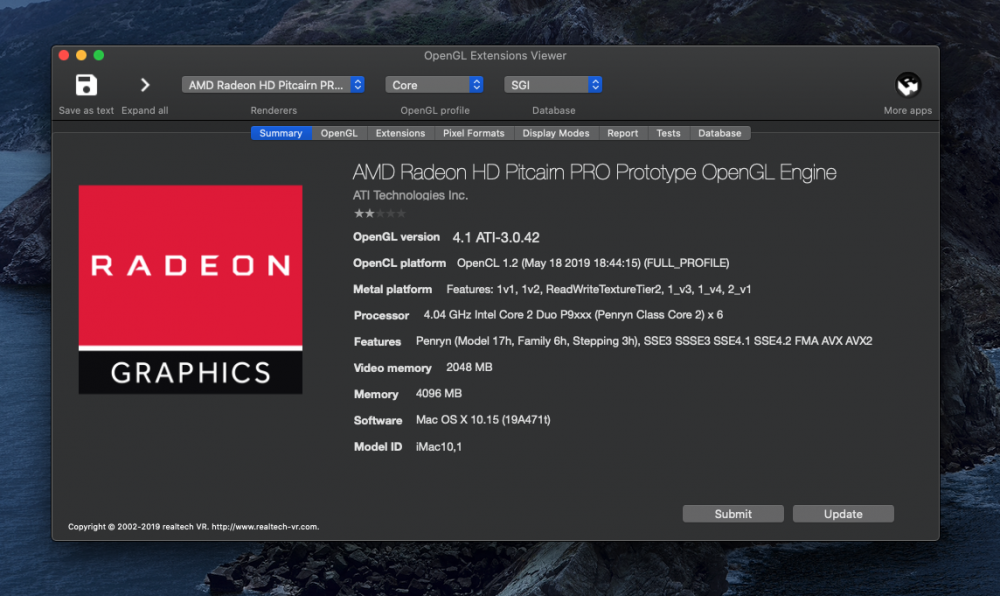This screenshot has height=596, width=1000.
Task: Click the window title OpenGL Extensions Viewer
Action: pos(495,55)
